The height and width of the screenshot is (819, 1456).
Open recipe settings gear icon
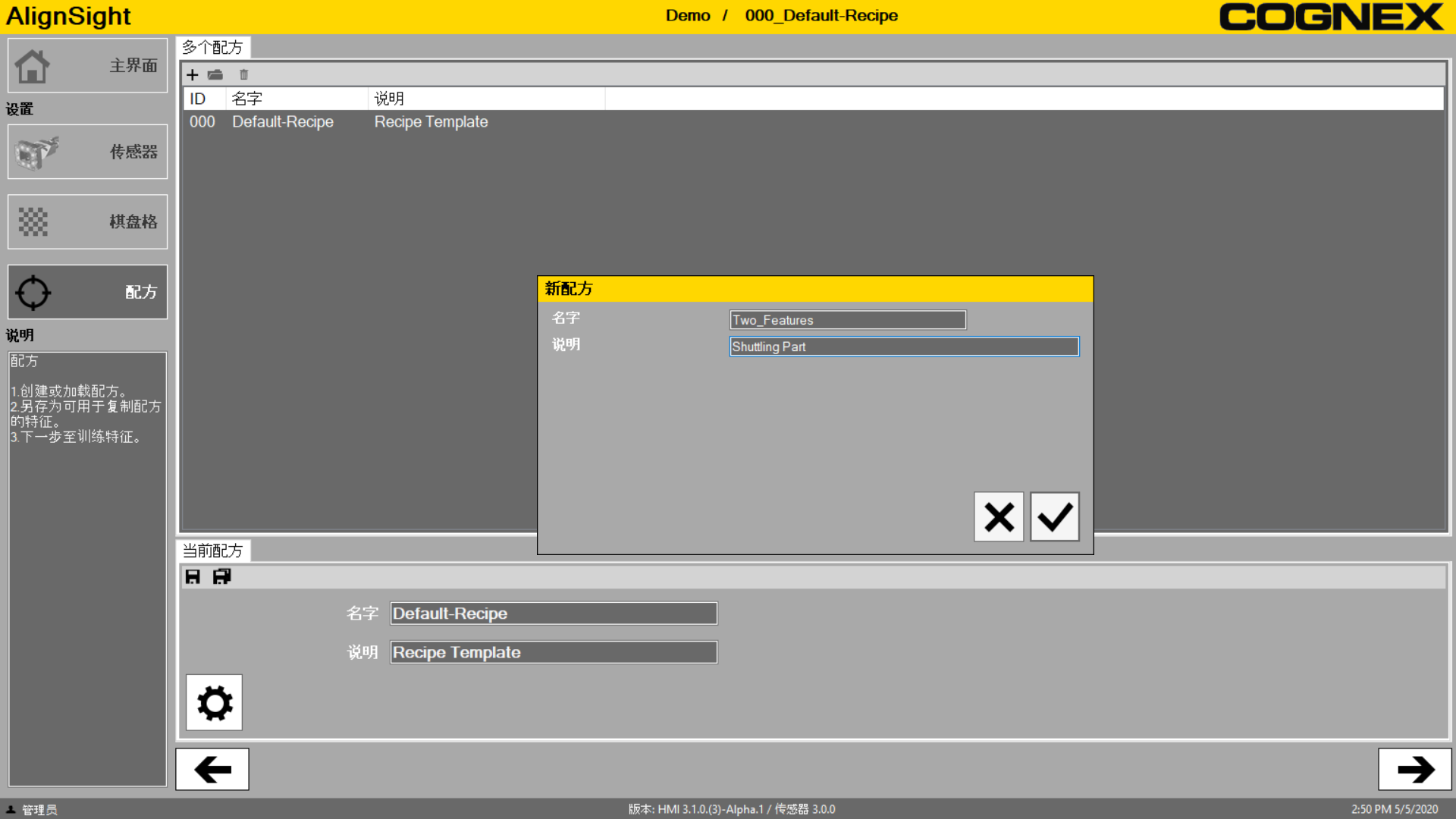(x=215, y=703)
